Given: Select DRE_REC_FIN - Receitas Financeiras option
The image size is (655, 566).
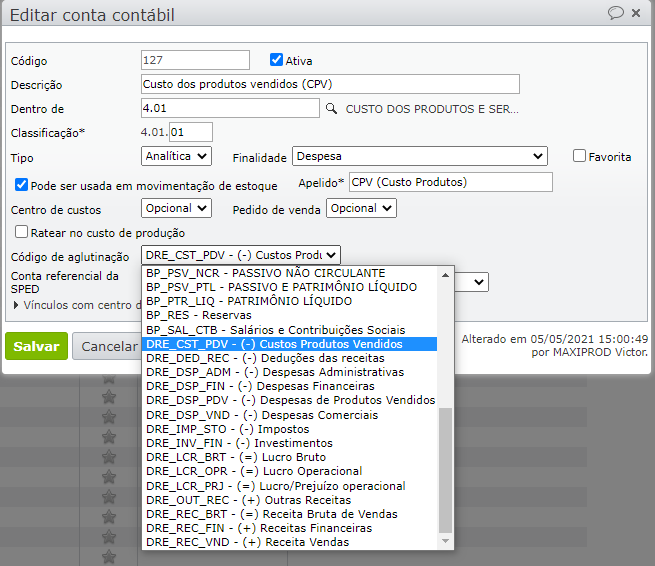Looking at the screenshot, I should point(289,528).
